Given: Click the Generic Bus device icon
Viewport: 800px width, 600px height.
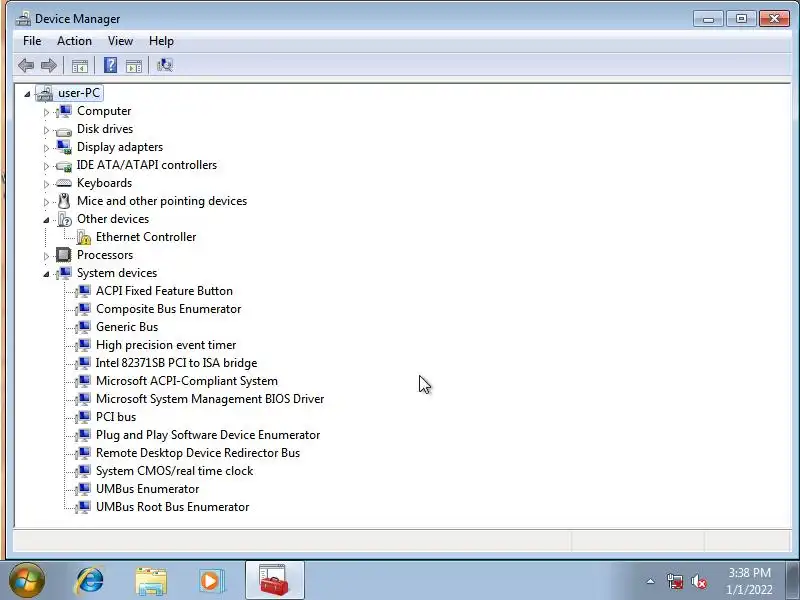Looking at the screenshot, I should click(83, 327).
